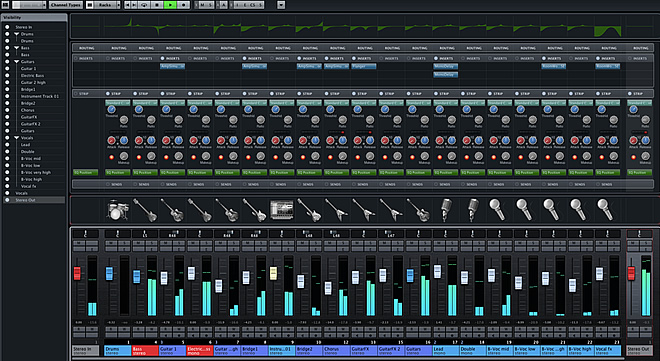Adjust the Instrument Track 01 yellow fader

coord(273,273)
